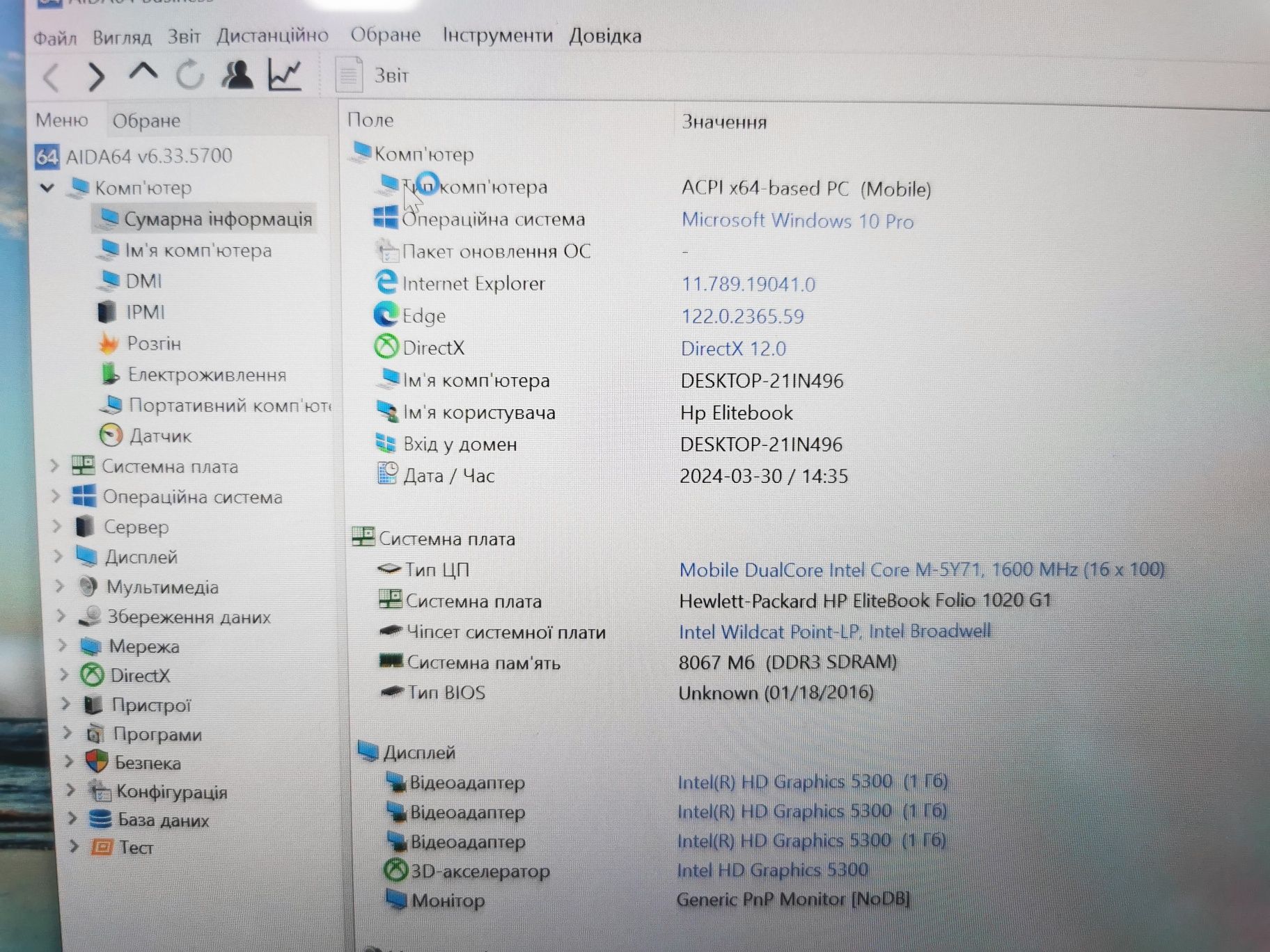The width and height of the screenshot is (1270, 952).
Task: Expand the DirectX tree node in sidebar
Action: click(64, 674)
